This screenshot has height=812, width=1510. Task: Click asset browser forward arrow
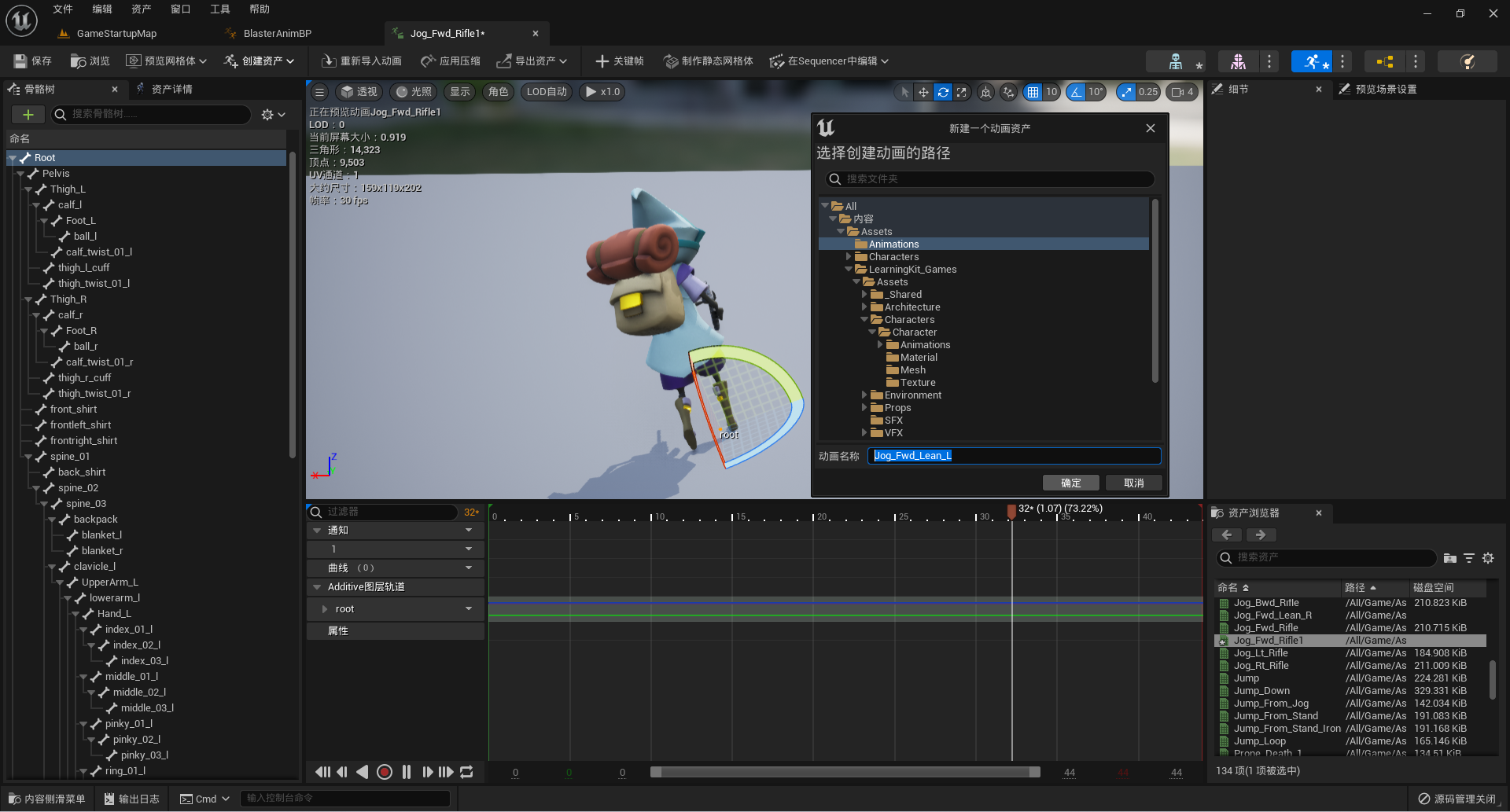1261,535
